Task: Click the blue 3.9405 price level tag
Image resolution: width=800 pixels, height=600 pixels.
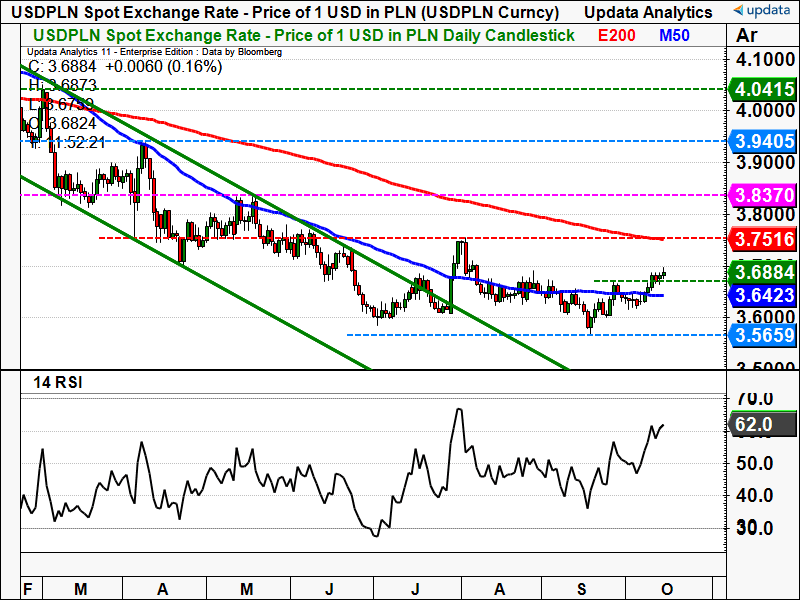Action: [x=763, y=141]
